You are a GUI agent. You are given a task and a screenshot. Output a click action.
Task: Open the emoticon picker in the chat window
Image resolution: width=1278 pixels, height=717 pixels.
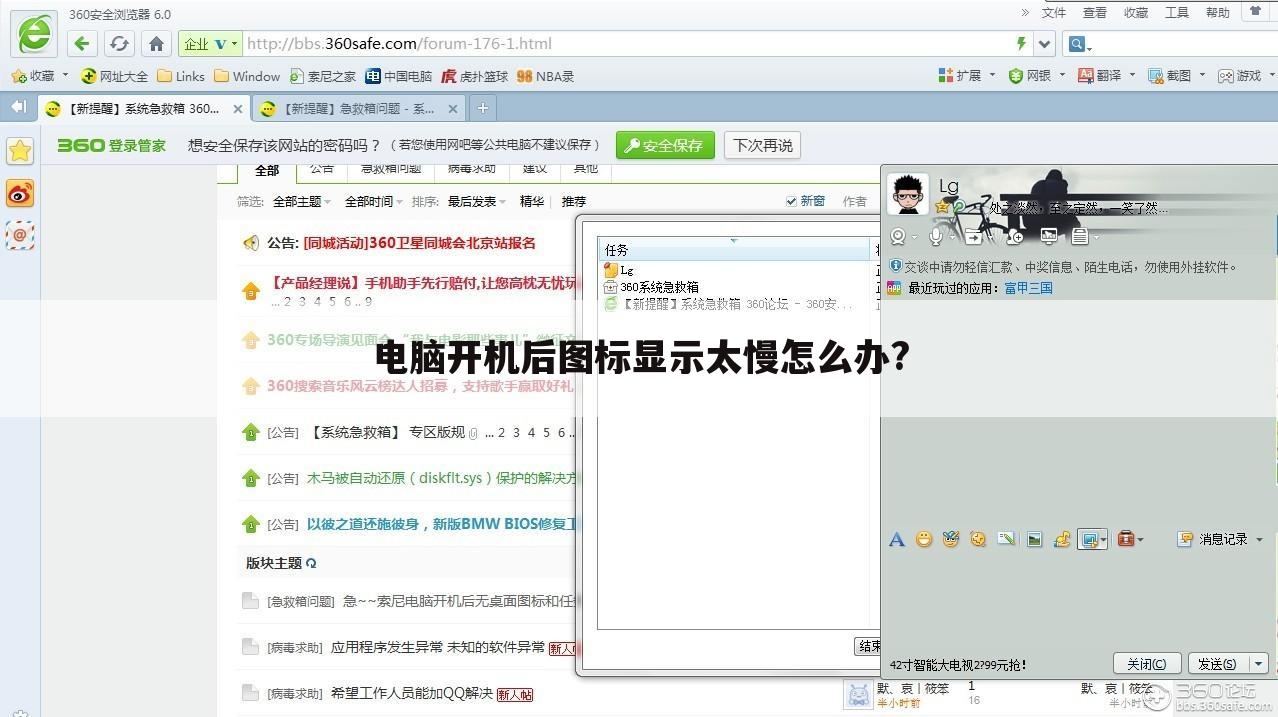click(923, 539)
